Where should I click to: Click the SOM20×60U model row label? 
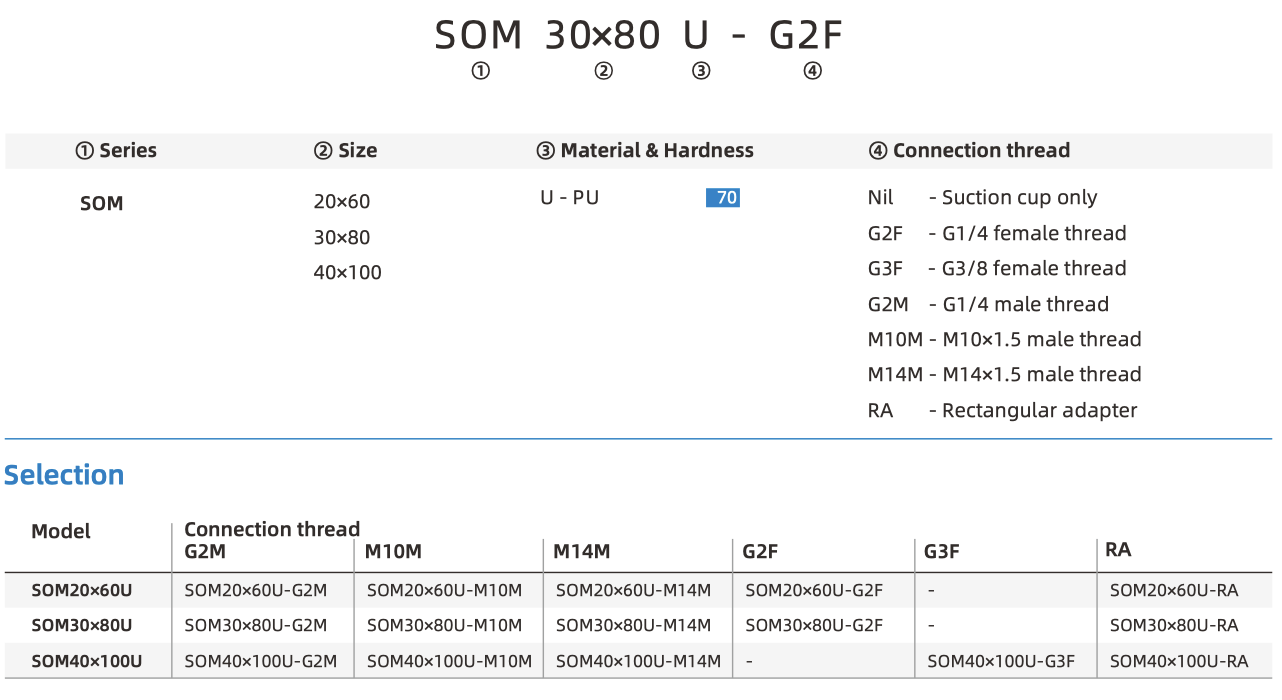click(x=82, y=591)
